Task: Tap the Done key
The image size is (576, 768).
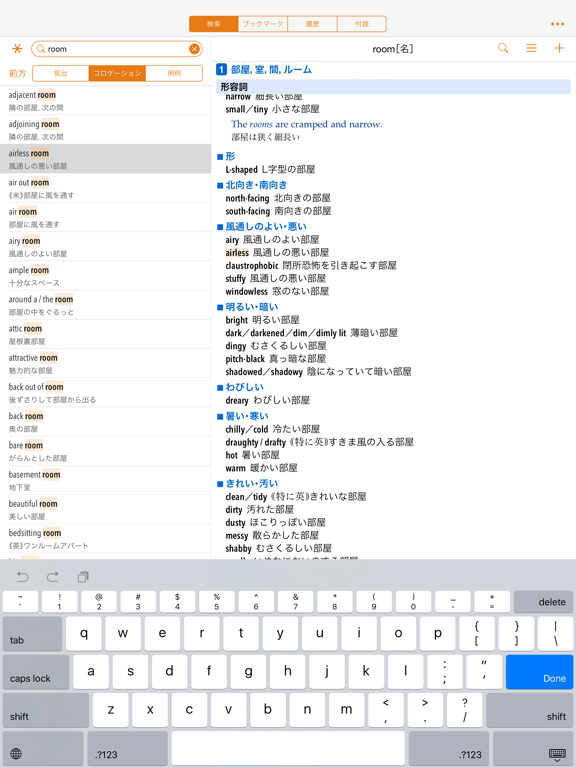Action: coord(539,672)
